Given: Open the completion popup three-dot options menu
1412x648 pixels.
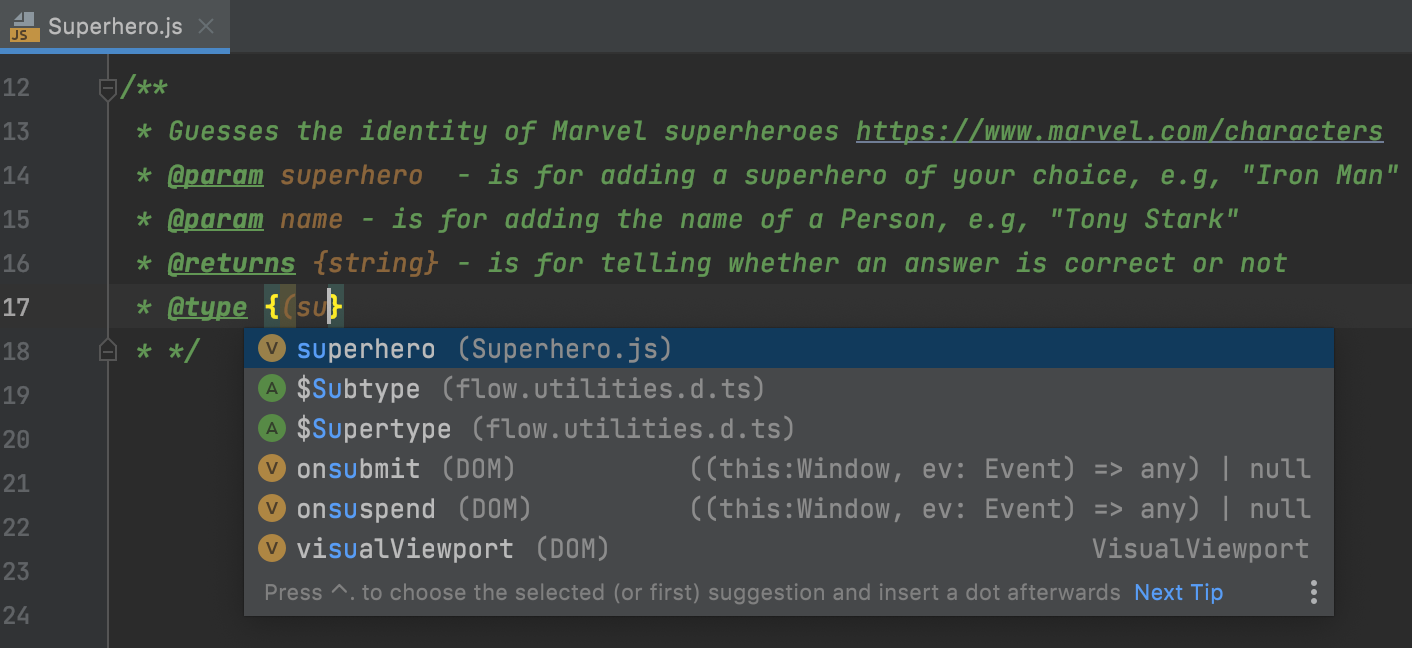Looking at the screenshot, I should [x=1313, y=593].
